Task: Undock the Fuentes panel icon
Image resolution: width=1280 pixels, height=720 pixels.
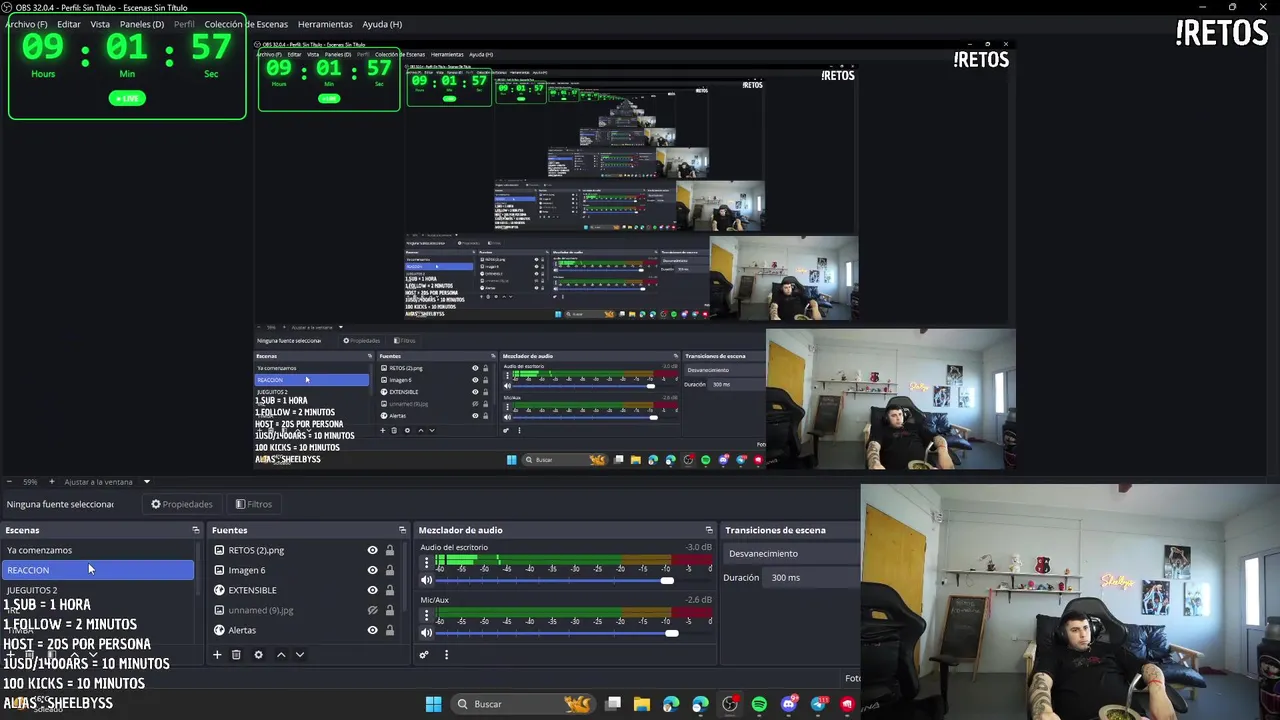Action: (x=402, y=530)
